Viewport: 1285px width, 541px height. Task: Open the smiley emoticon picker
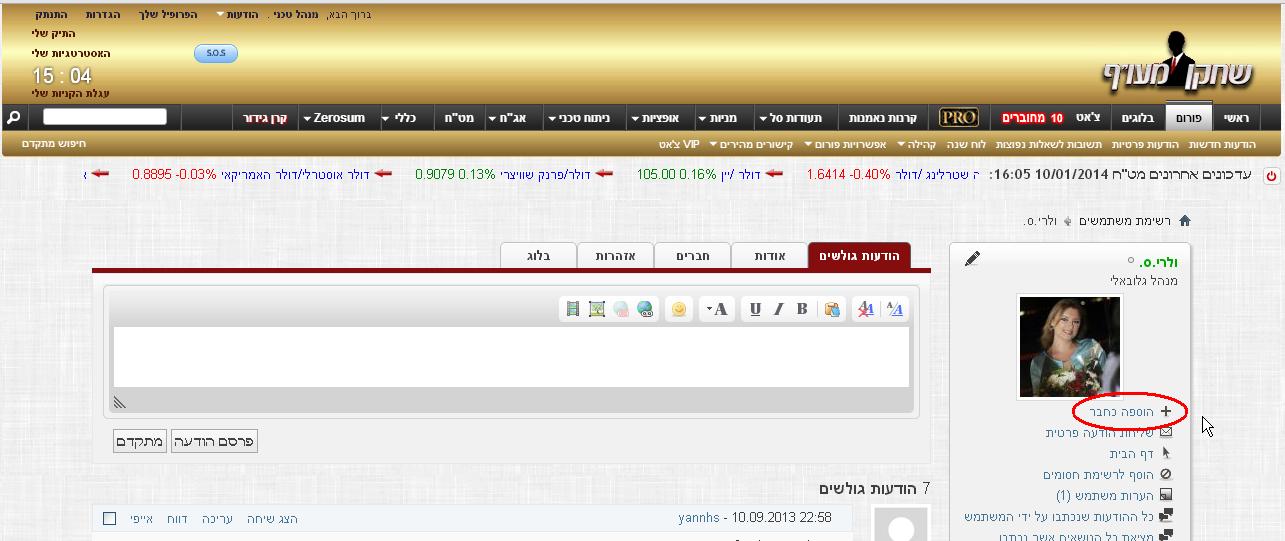click(x=679, y=309)
